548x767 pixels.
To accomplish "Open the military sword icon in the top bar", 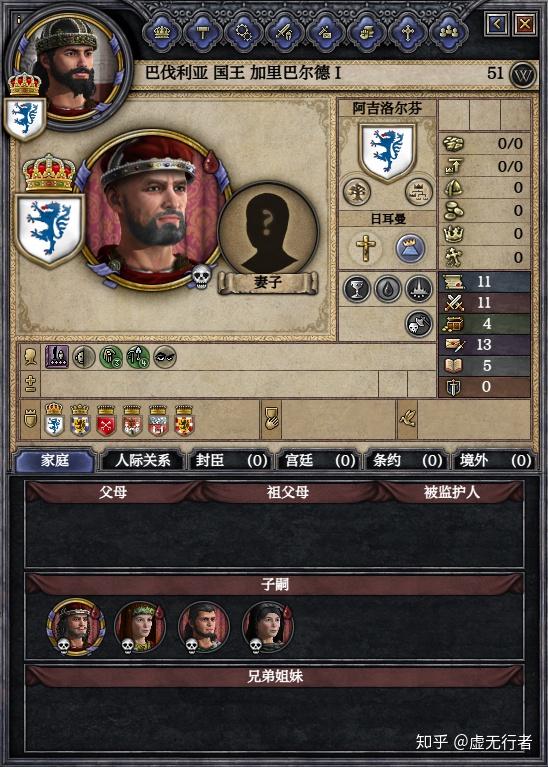I will click(284, 33).
